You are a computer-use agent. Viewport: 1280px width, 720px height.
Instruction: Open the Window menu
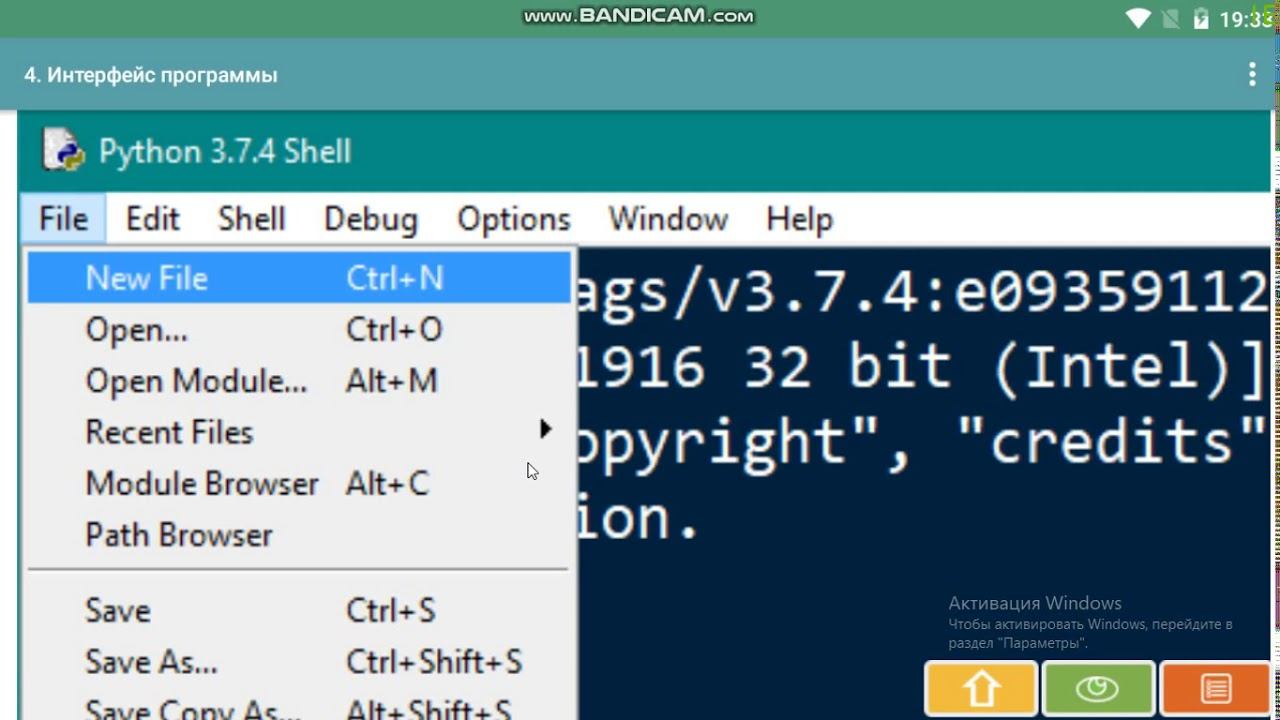pos(668,219)
